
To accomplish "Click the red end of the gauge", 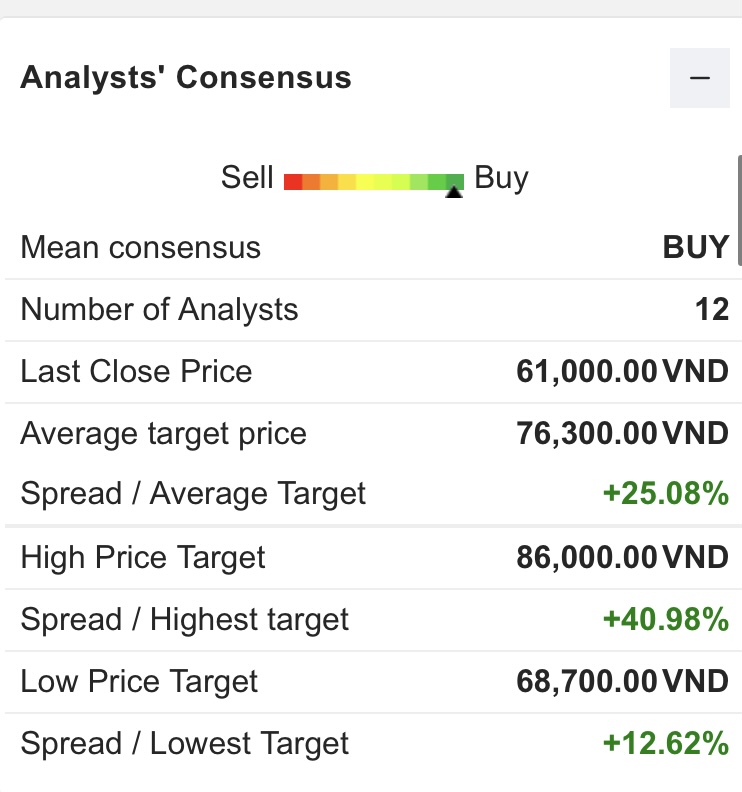I will click(293, 181).
